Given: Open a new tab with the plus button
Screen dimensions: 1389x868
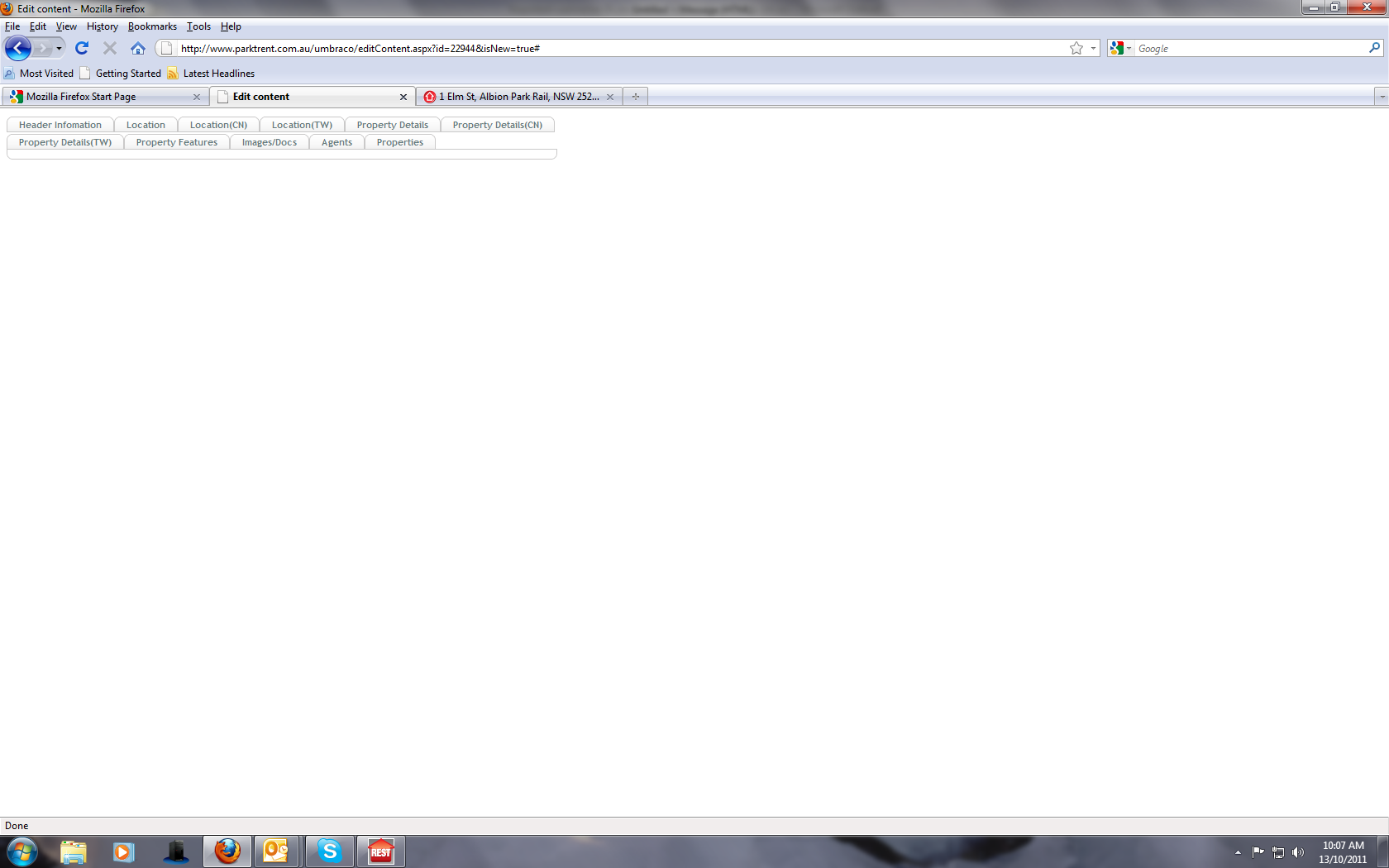Looking at the screenshot, I should pos(635,97).
